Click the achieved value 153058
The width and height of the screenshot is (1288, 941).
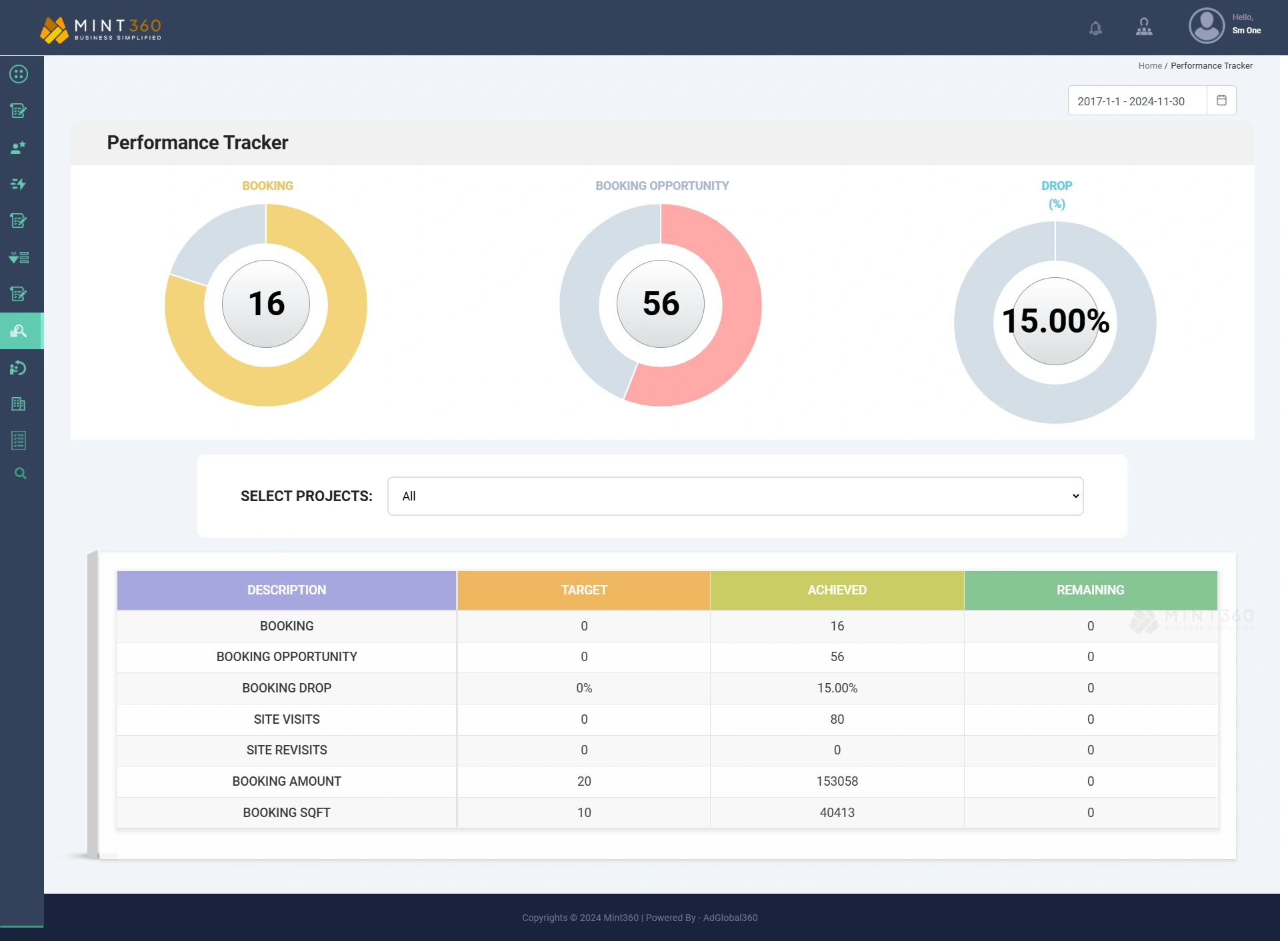tap(837, 781)
